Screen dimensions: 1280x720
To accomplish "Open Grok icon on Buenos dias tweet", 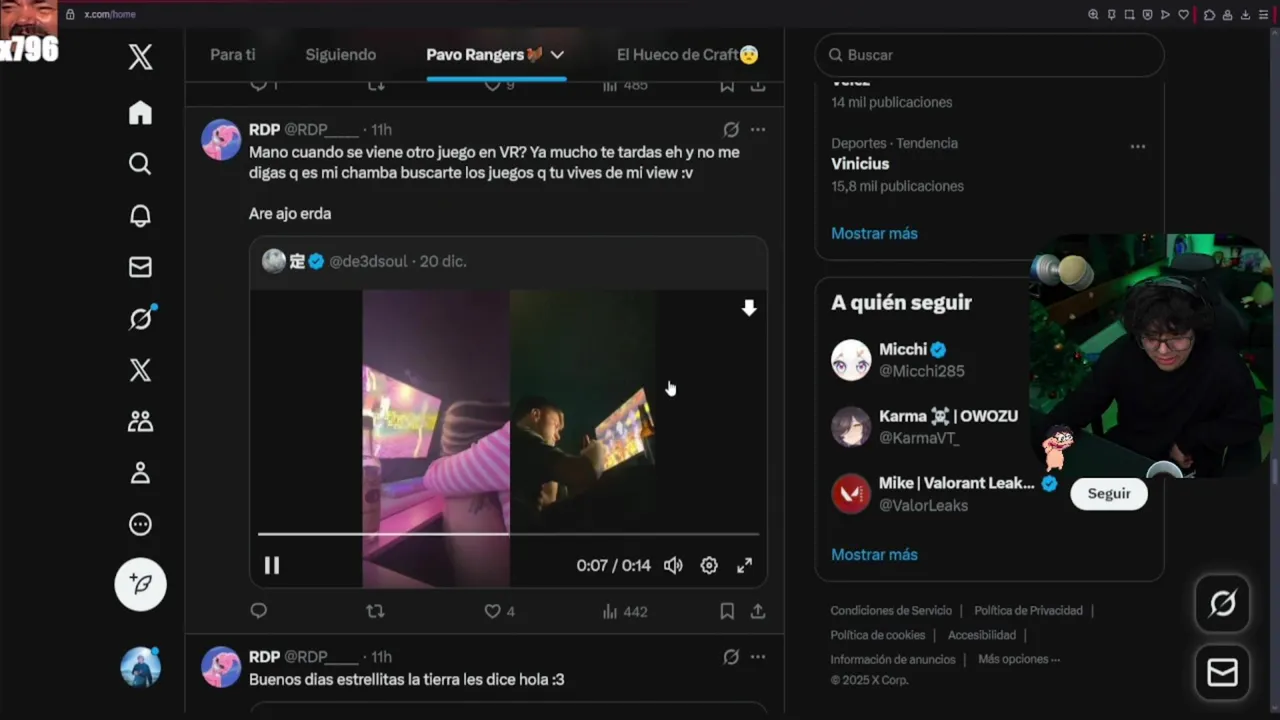I will point(731,657).
